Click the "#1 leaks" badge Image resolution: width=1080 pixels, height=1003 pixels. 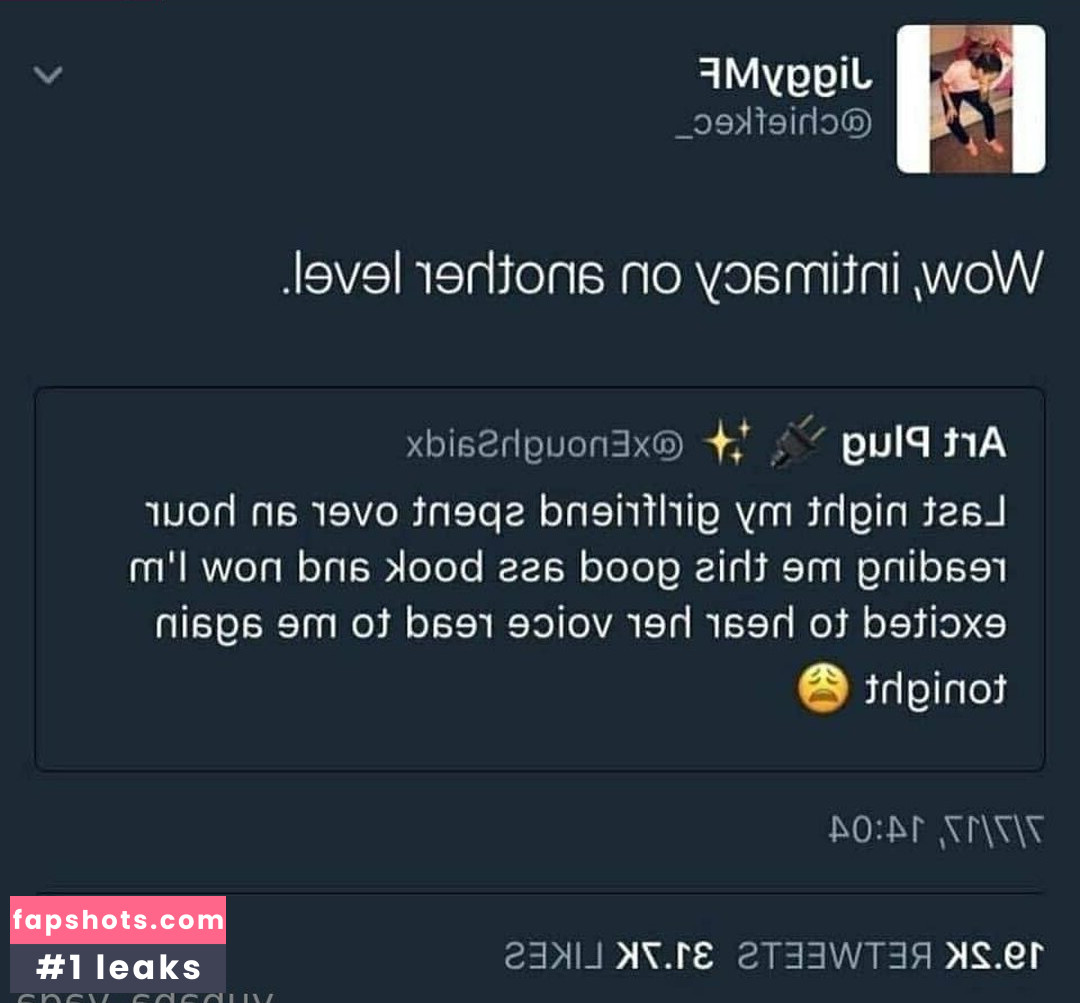pyautogui.click(x=118, y=967)
